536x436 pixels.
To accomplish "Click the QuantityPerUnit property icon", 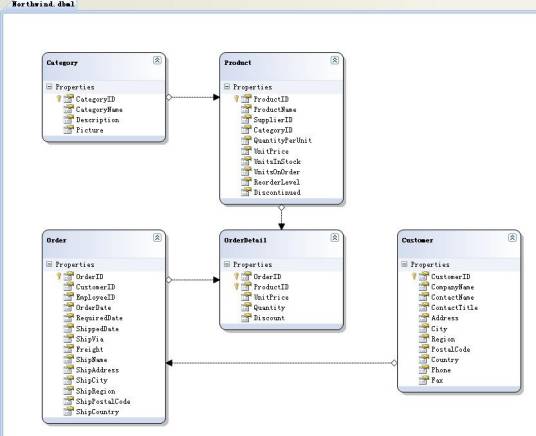I will [x=246, y=140].
